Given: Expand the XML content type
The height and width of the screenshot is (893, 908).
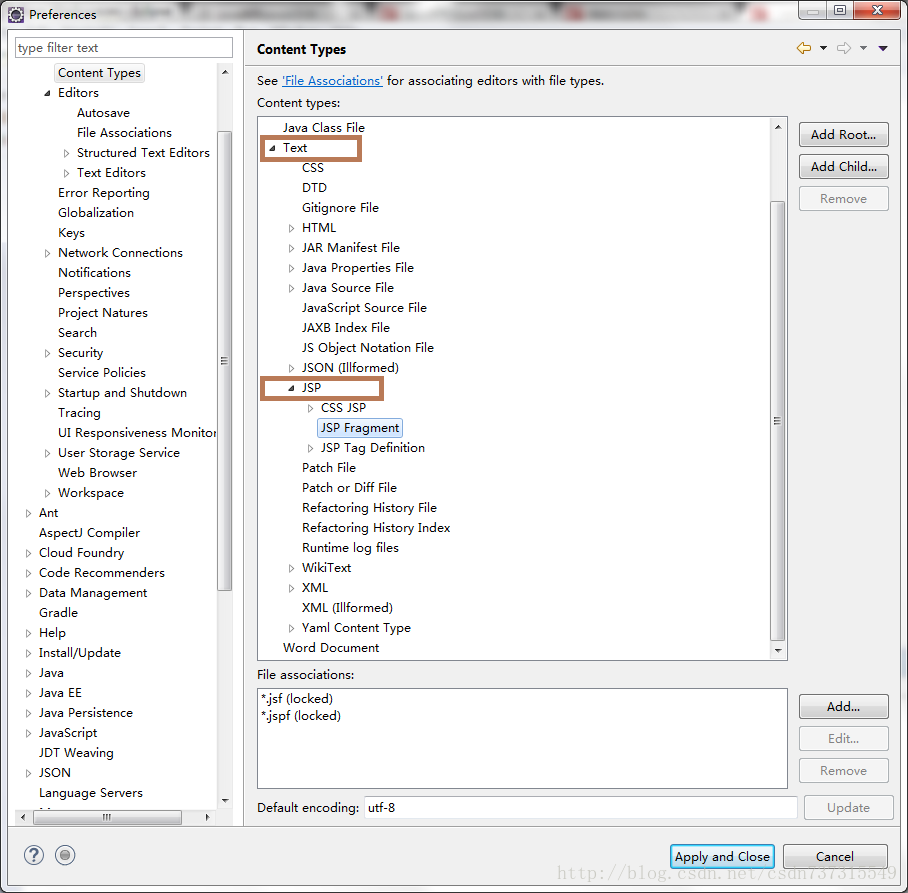Looking at the screenshot, I should (291, 588).
